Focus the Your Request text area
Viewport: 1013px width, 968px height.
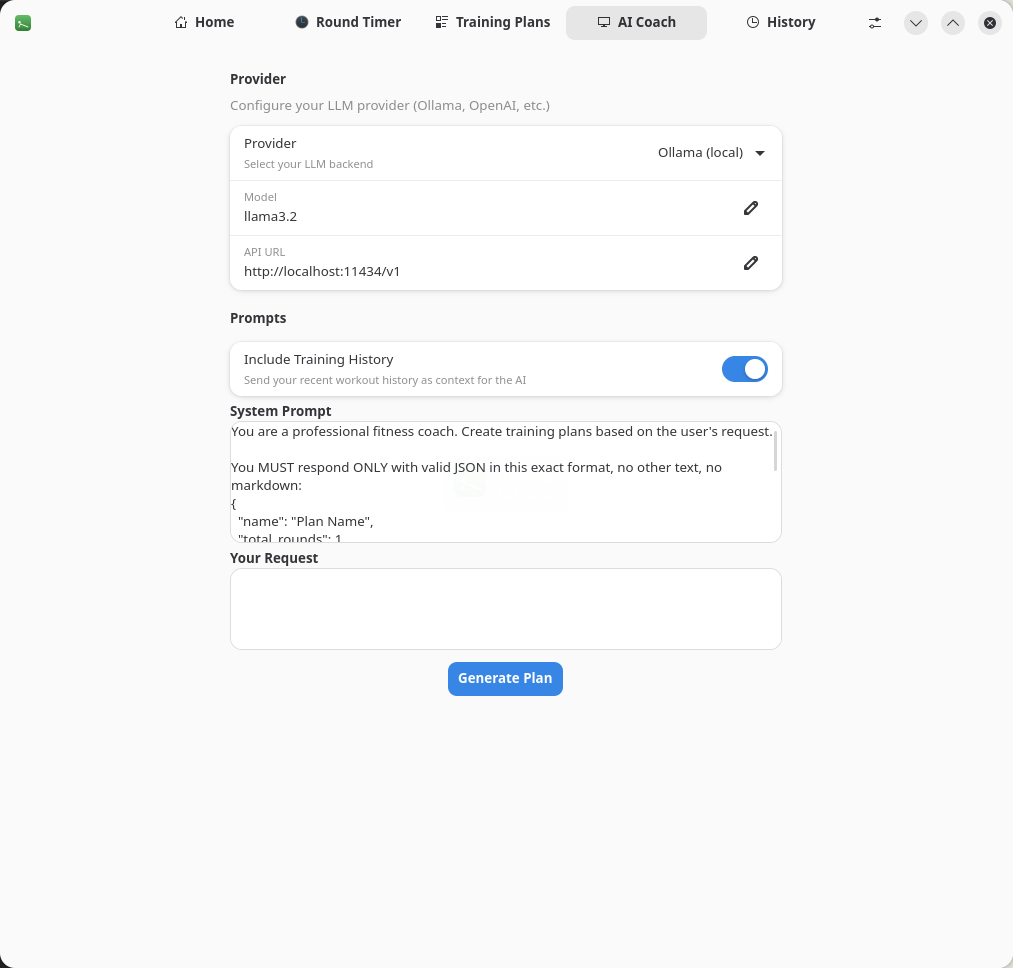point(506,609)
